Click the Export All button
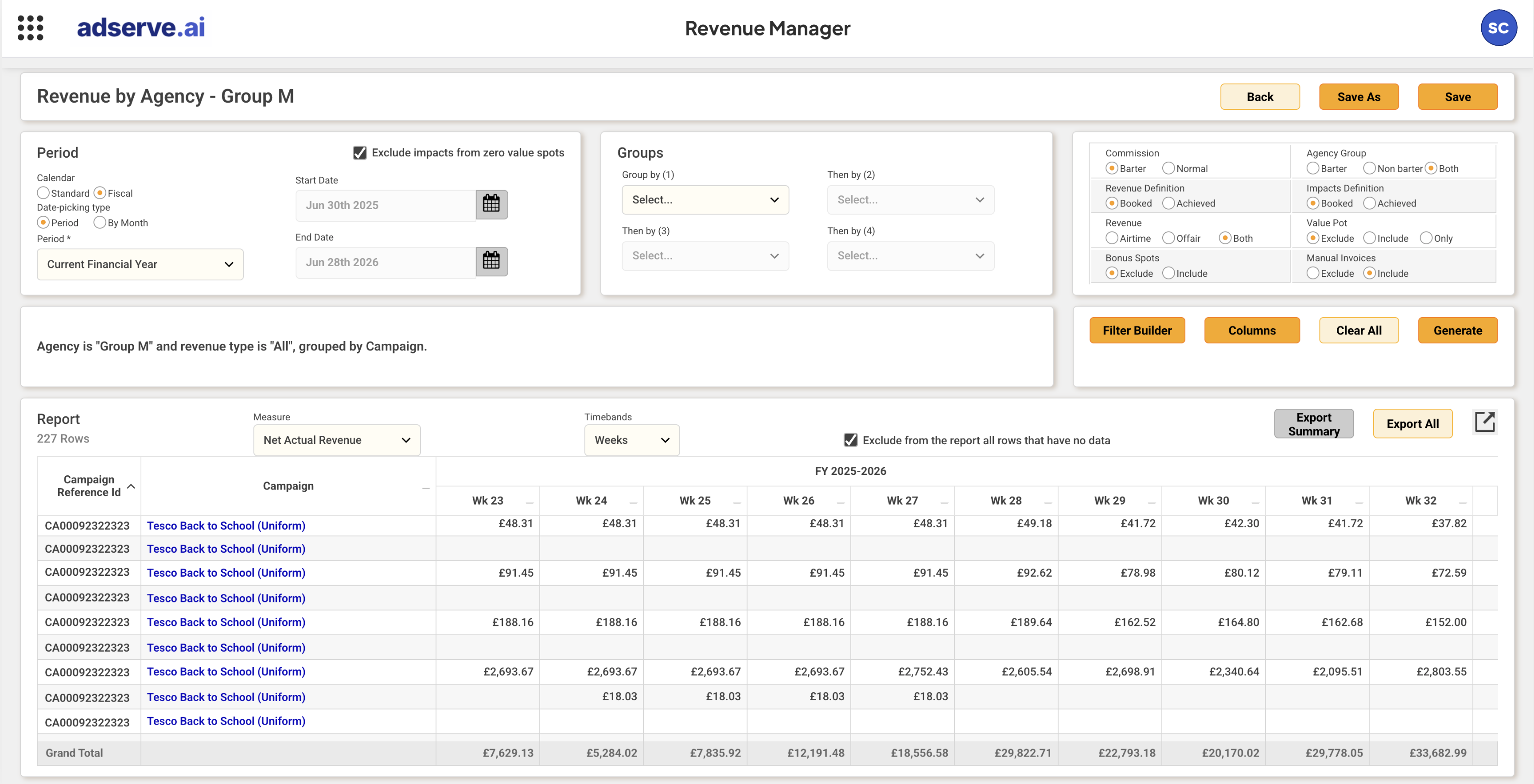 (1413, 424)
